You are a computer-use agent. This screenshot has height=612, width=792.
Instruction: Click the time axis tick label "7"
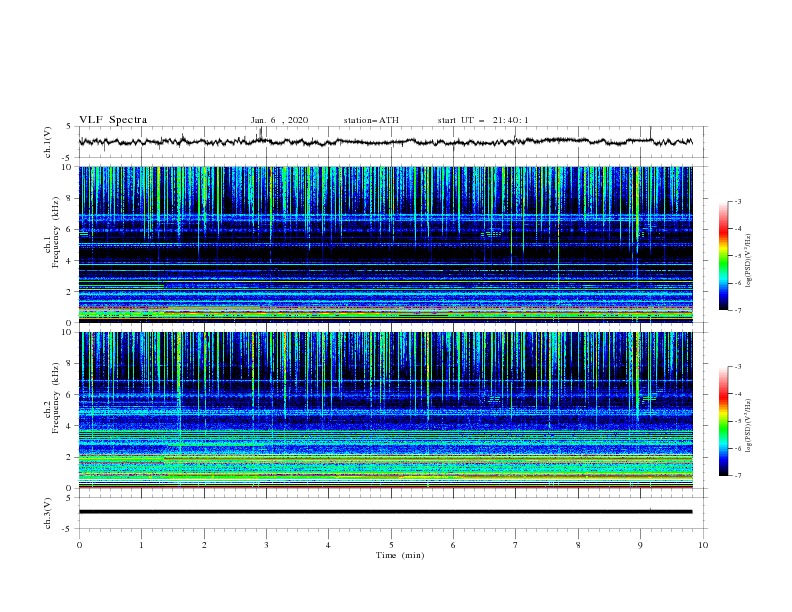(516, 545)
